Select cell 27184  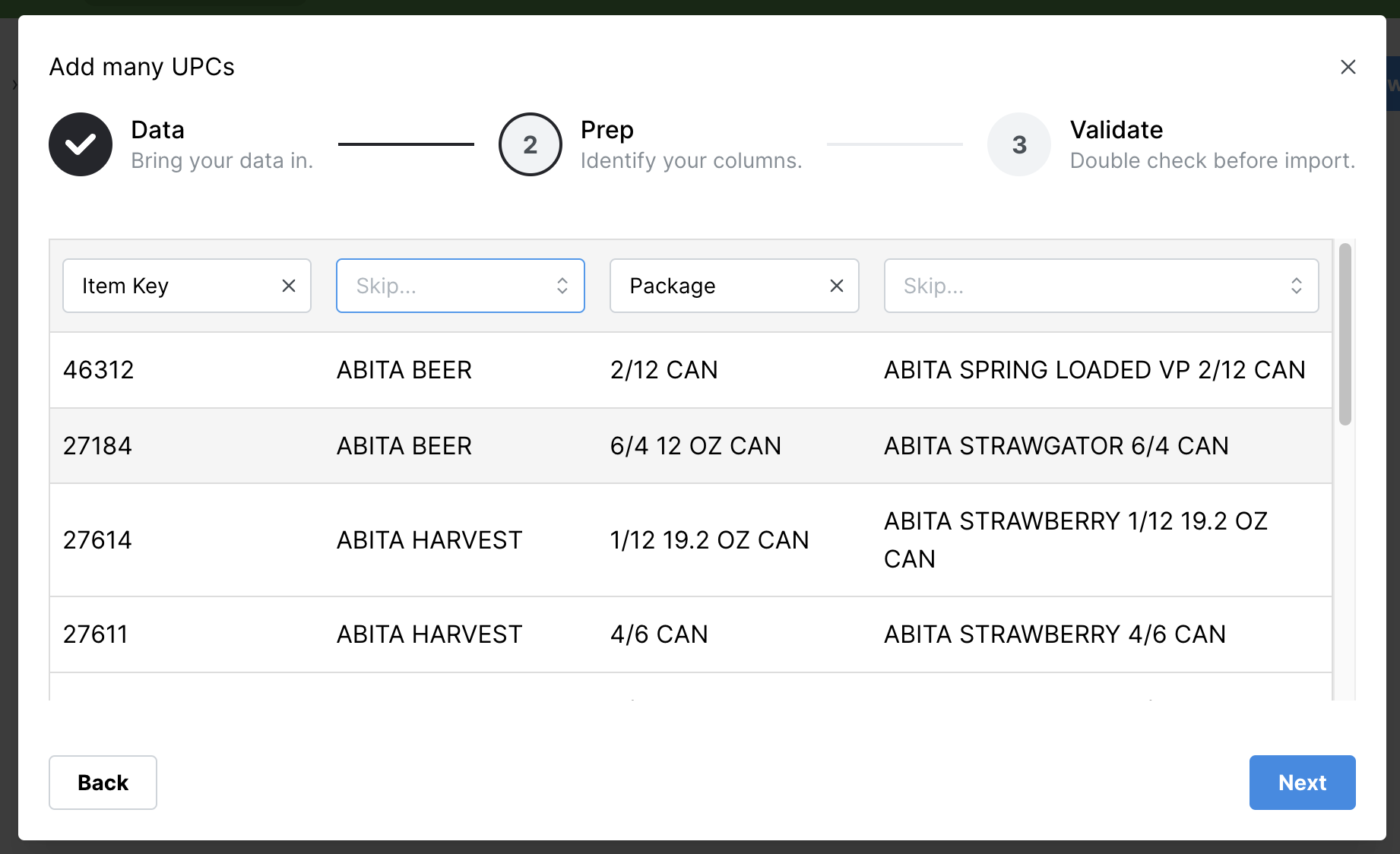pyautogui.click(x=97, y=446)
